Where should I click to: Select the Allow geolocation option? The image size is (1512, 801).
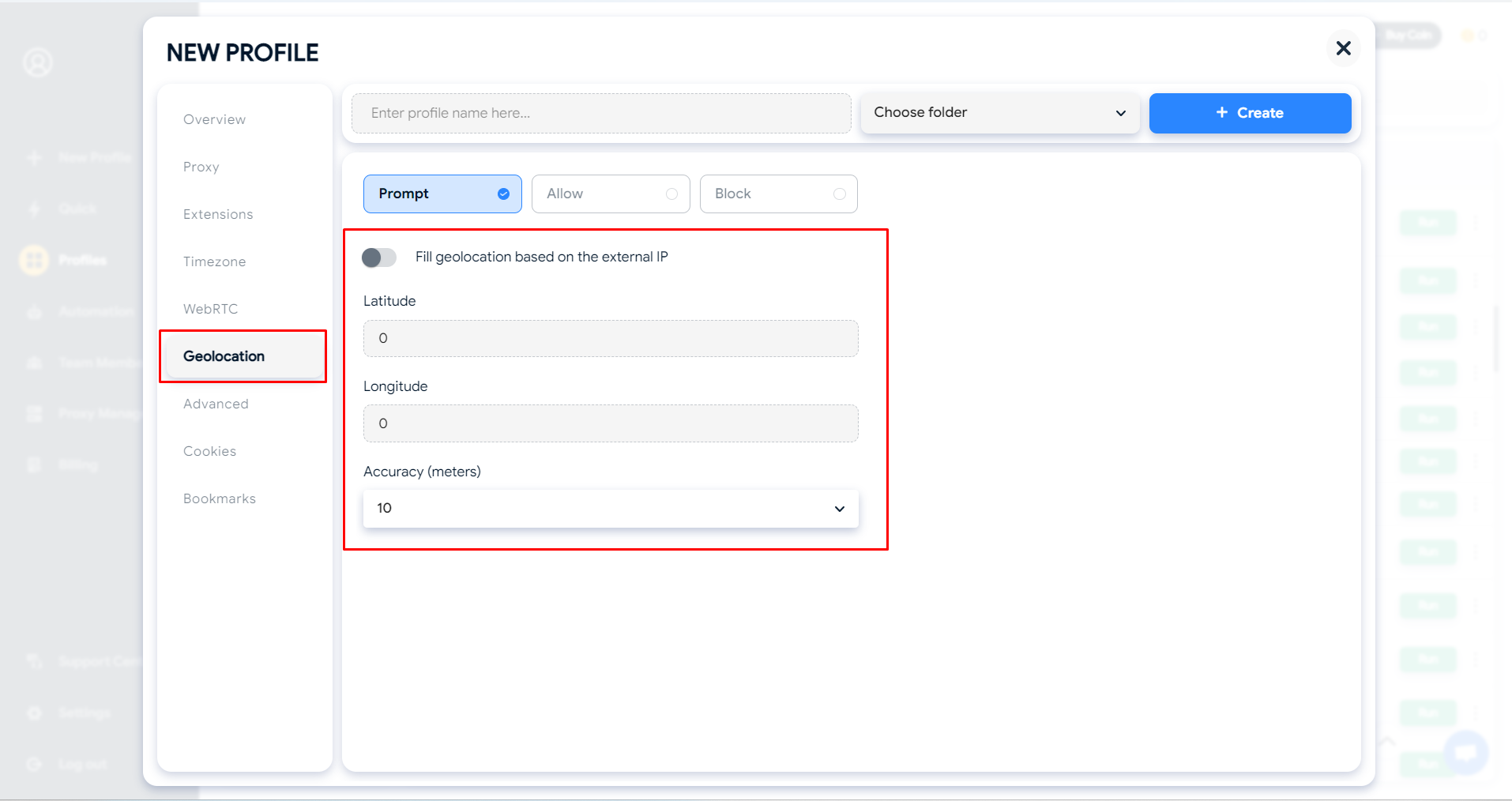point(611,194)
